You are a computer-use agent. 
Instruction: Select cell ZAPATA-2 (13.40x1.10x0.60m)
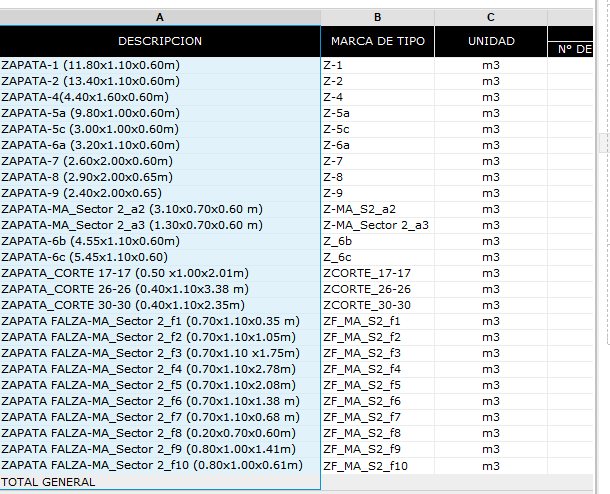click(x=160, y=81)
